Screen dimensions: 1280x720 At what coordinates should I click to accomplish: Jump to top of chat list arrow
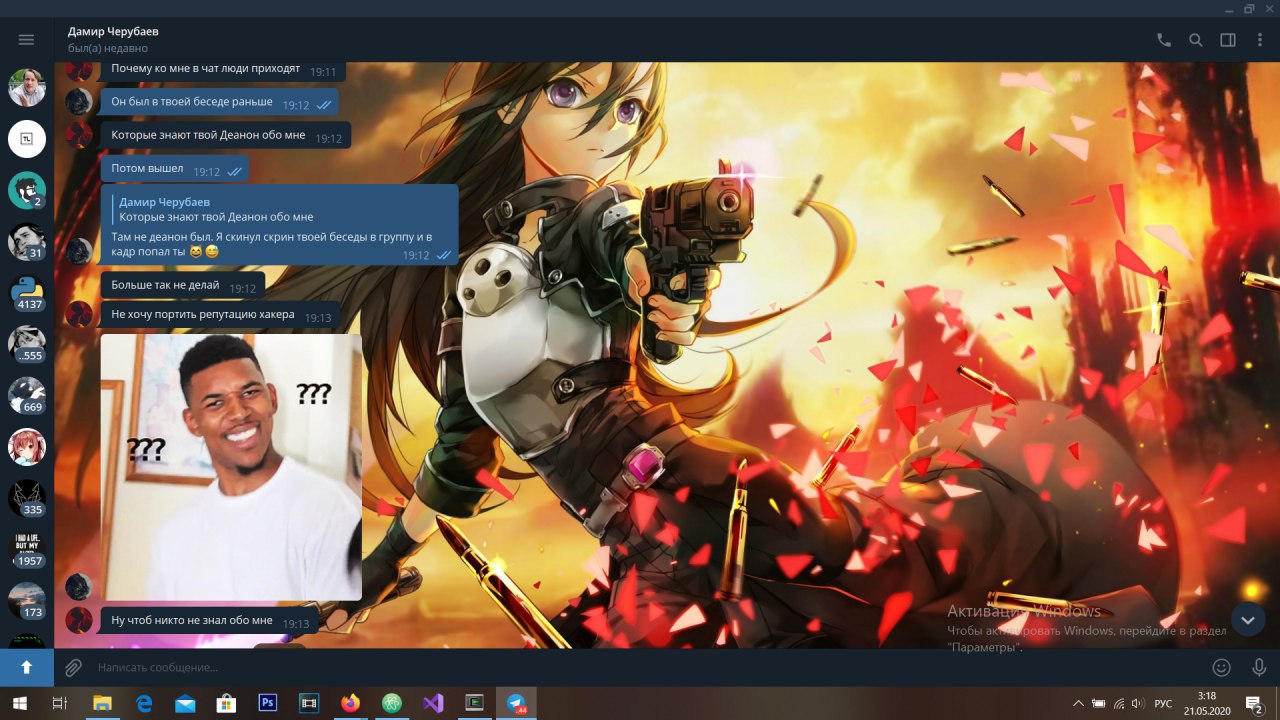coord(27,667)
